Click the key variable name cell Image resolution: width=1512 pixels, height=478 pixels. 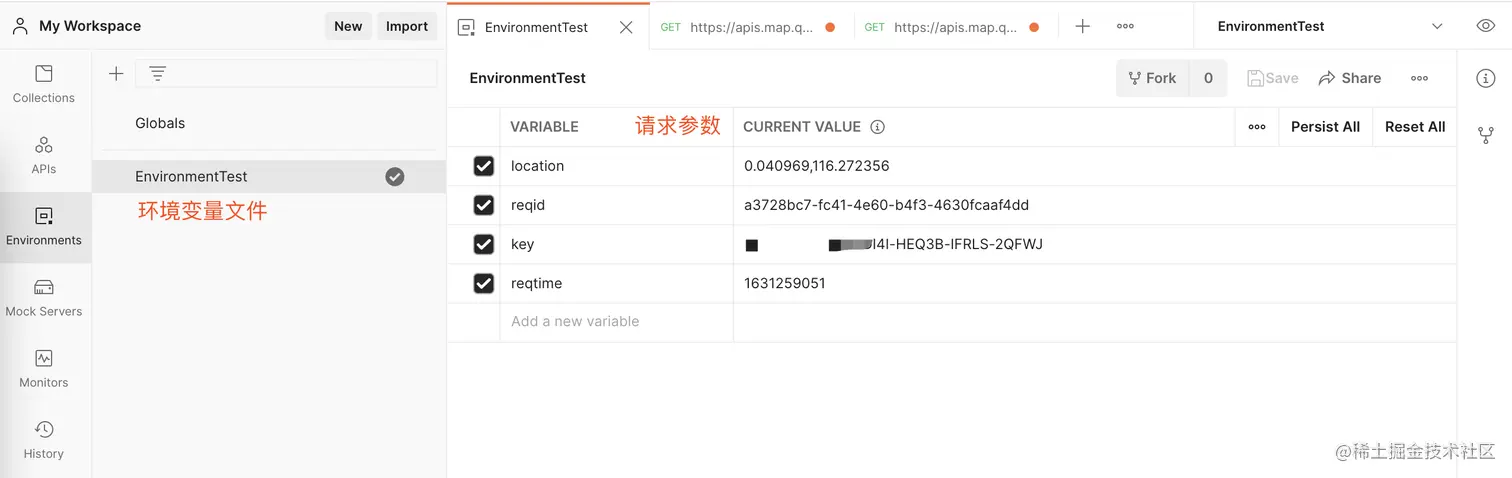click(617, 244)
